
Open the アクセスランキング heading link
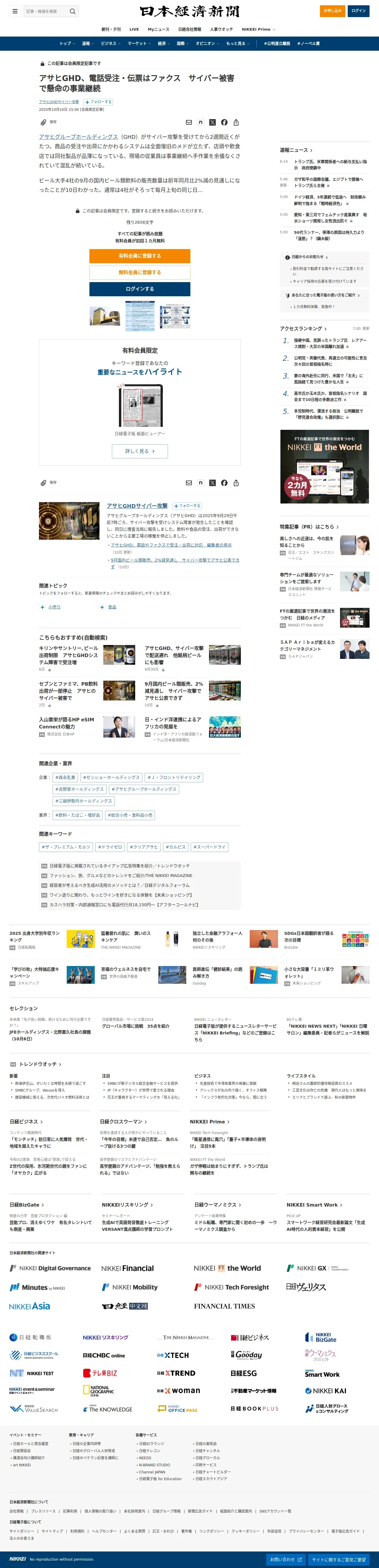tap(303, 329)
